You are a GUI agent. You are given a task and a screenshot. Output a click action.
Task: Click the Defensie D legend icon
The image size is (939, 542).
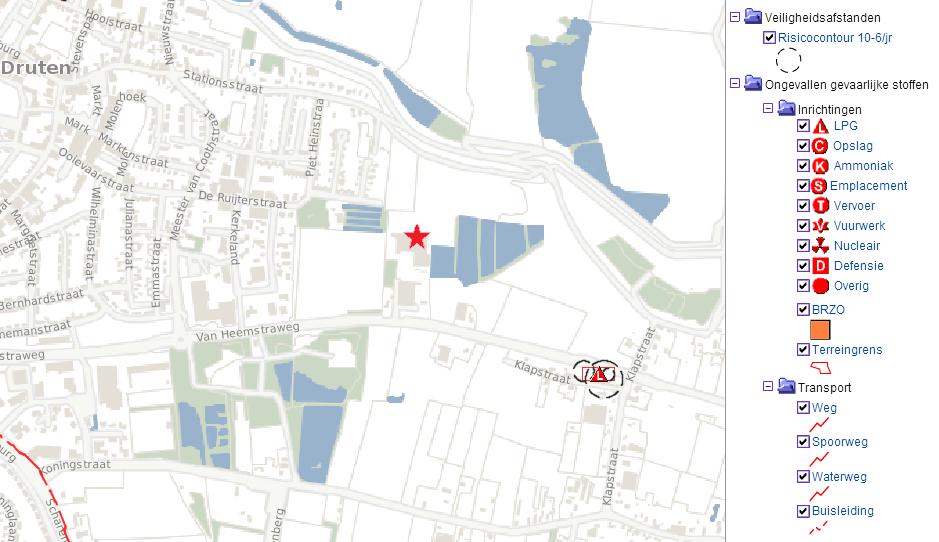pyautogui.click(x=820, y=266)
